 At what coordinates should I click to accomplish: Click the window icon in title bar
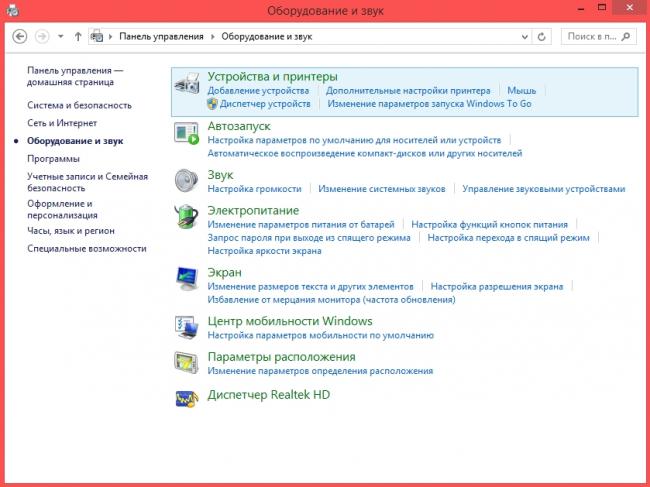pyautogui.click(x=12, y=10)
